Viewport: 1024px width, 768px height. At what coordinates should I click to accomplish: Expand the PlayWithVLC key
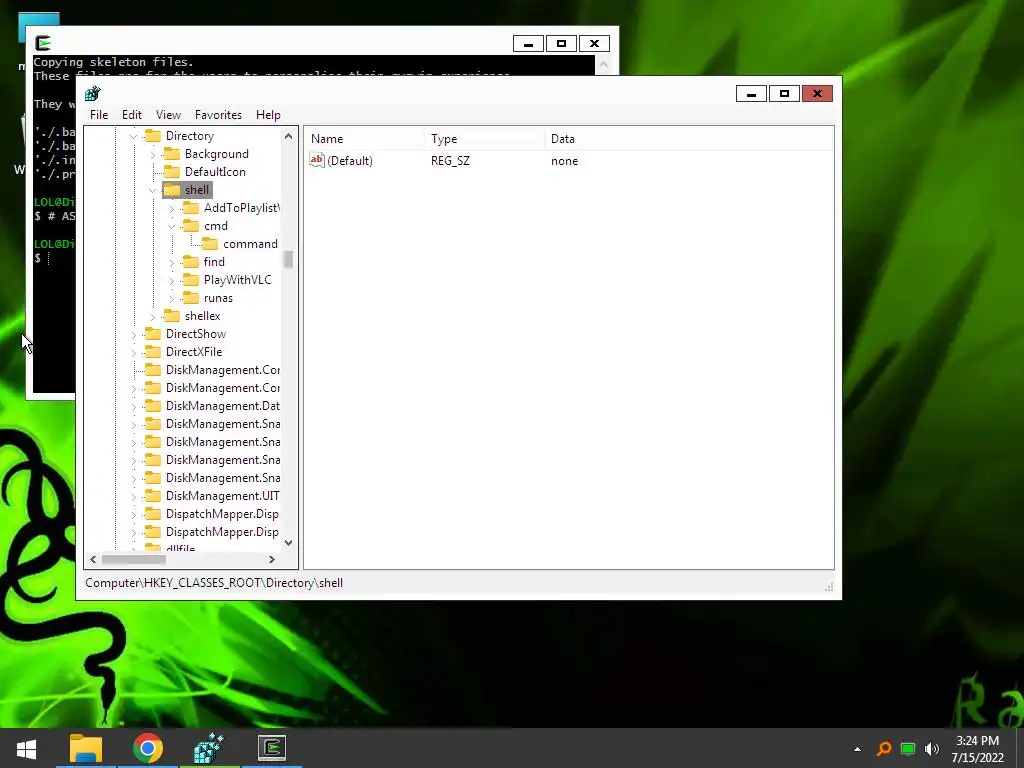pyautogui.click(x=172, y=281)
